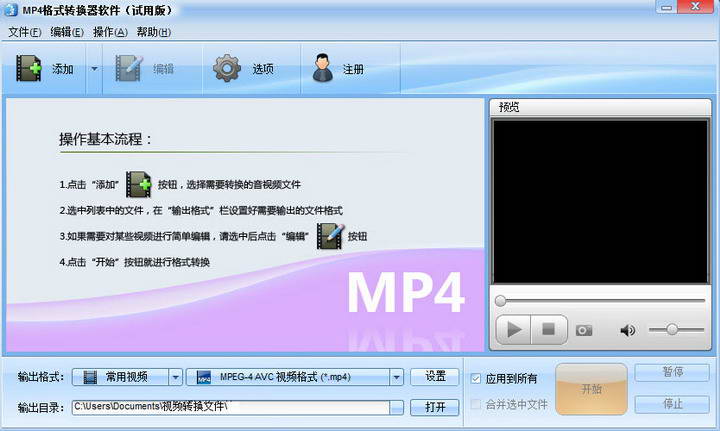
Task: Click the 打开 output folder button
Action: point(435,407)
